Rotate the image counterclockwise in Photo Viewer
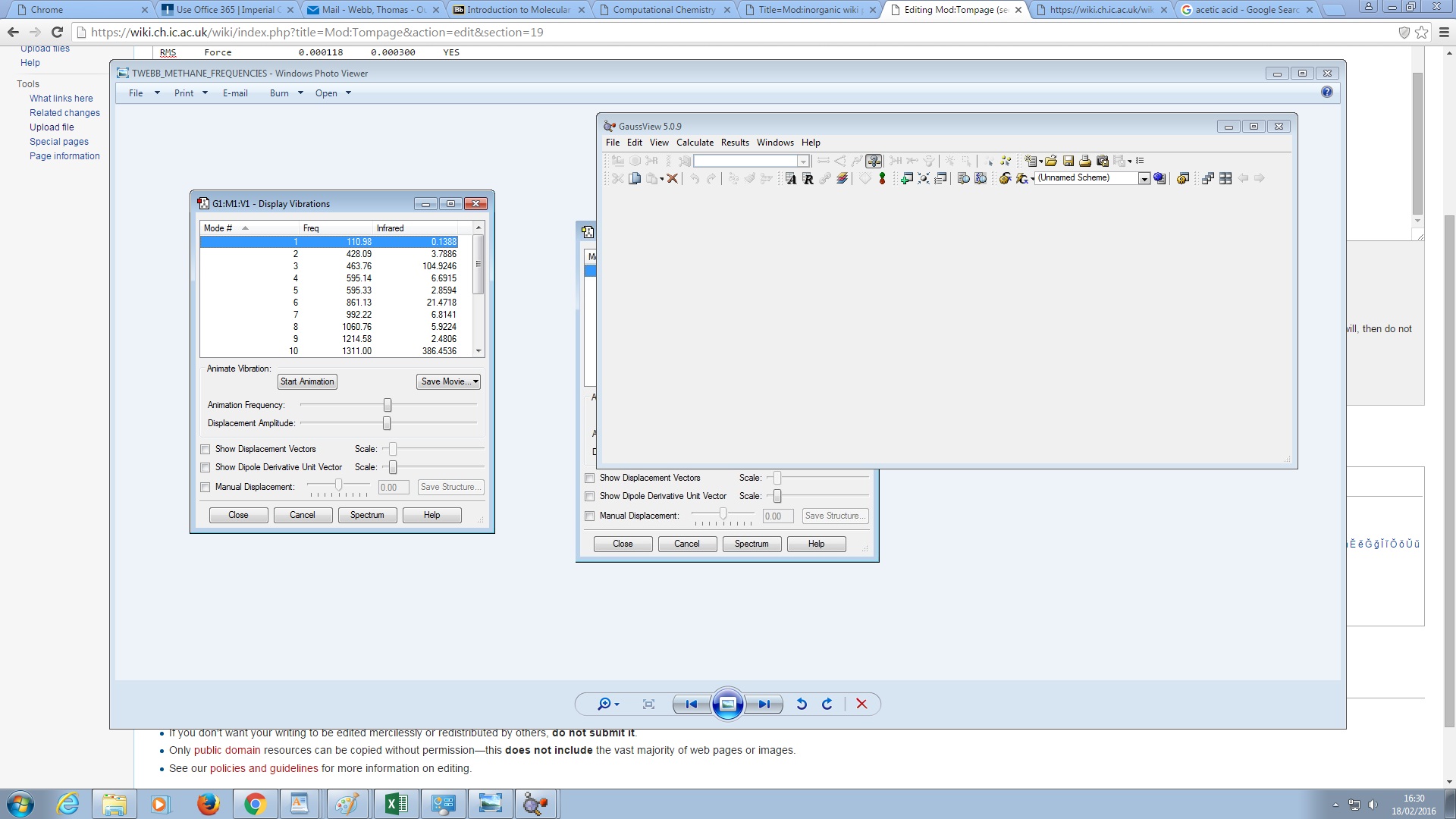This screenshot has height=819, width=1456. (802, 704)
